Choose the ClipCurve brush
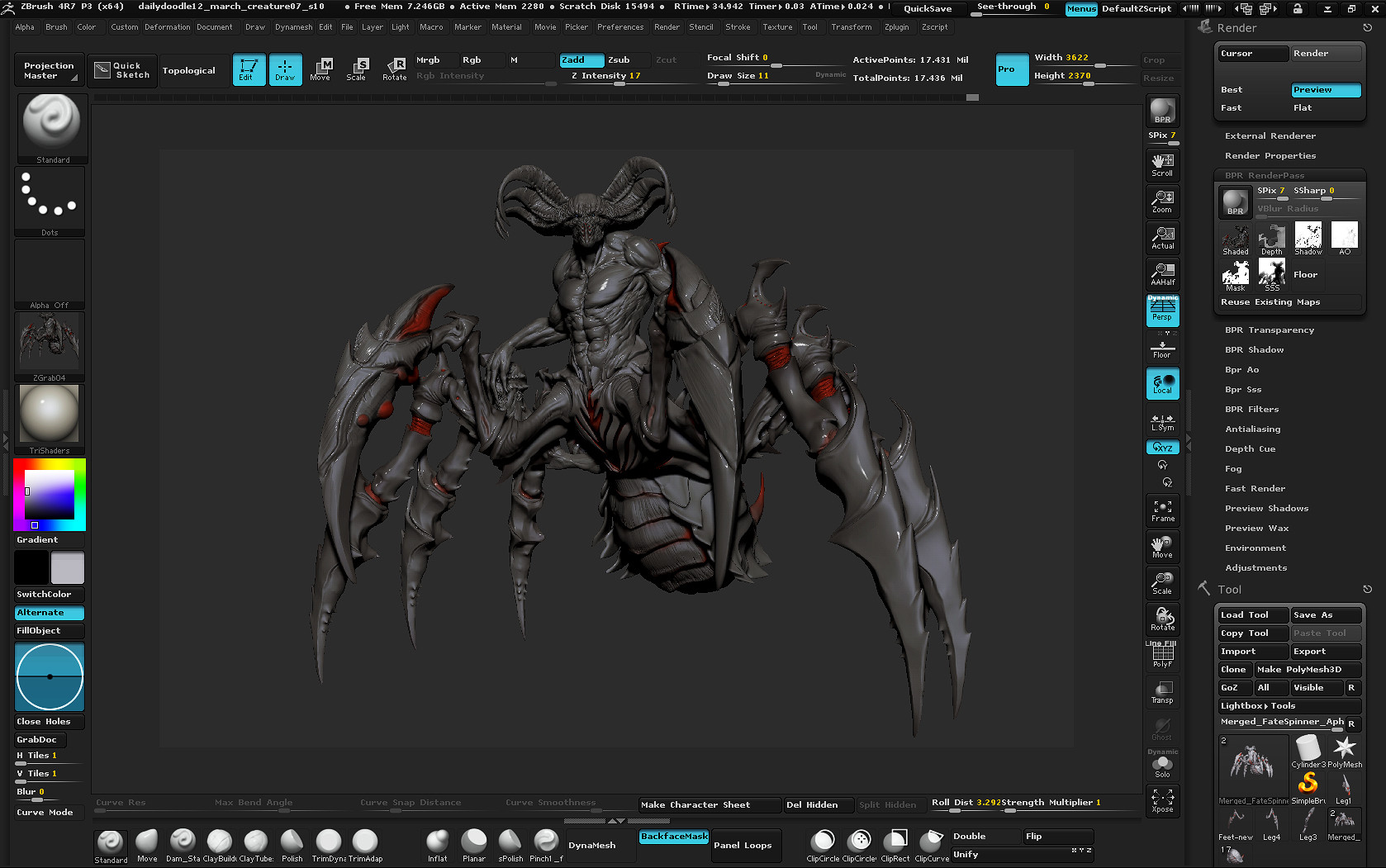Viewport: 1386px width, 868px height. [932, 846]
